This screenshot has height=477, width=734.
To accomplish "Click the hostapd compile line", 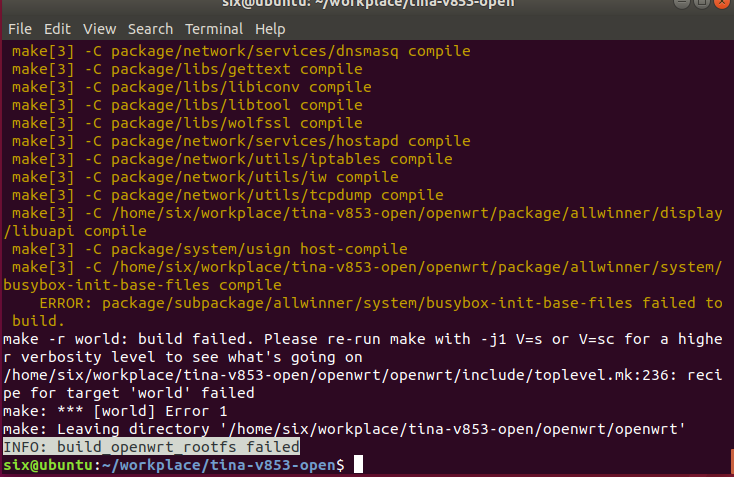I will (x=241, y=141).
